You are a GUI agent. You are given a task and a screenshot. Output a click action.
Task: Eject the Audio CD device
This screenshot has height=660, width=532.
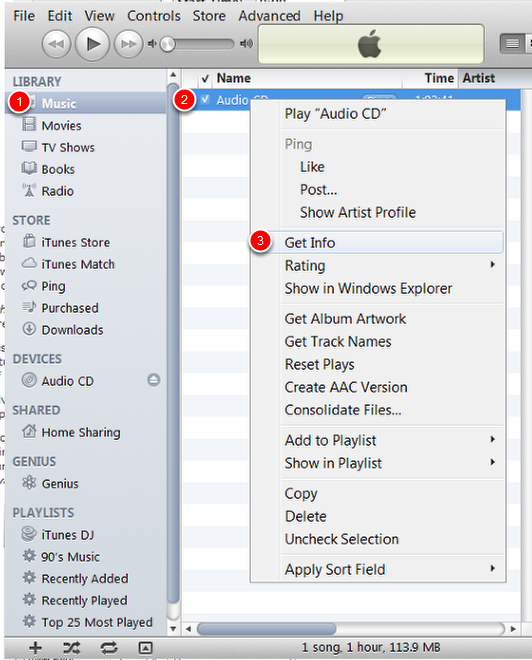coord(154,380)
